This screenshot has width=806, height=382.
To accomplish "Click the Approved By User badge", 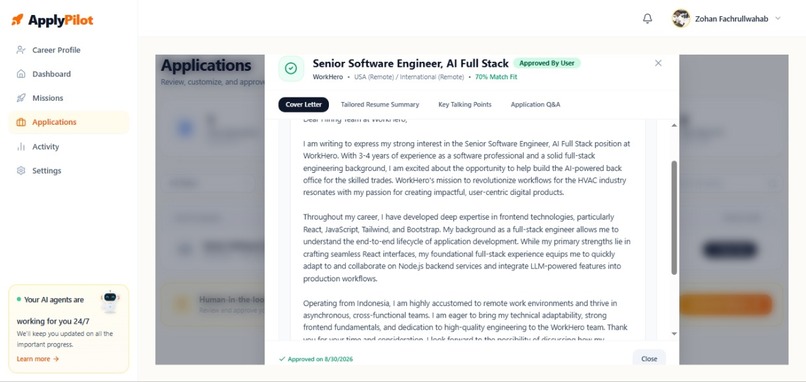I will point(547,63).
